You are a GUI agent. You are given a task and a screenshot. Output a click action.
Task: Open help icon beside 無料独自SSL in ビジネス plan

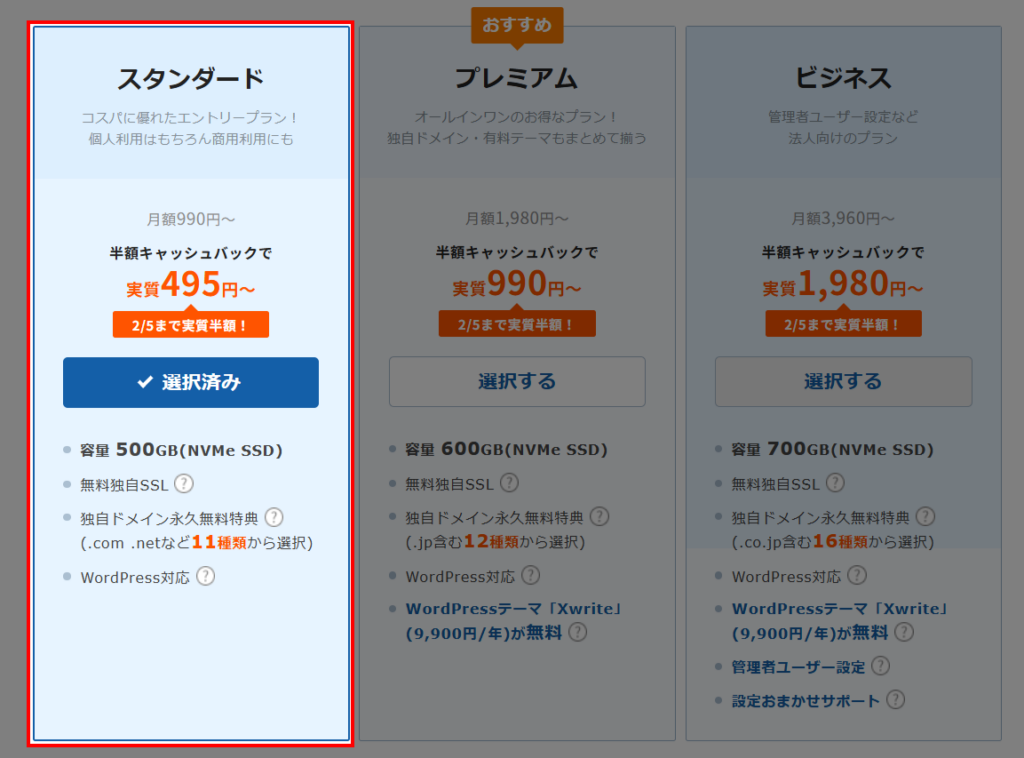[835, 484]
